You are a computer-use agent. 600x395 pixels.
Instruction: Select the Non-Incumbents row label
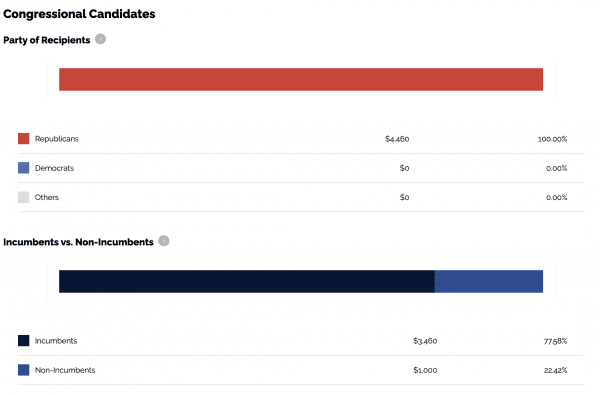(65, 370)
